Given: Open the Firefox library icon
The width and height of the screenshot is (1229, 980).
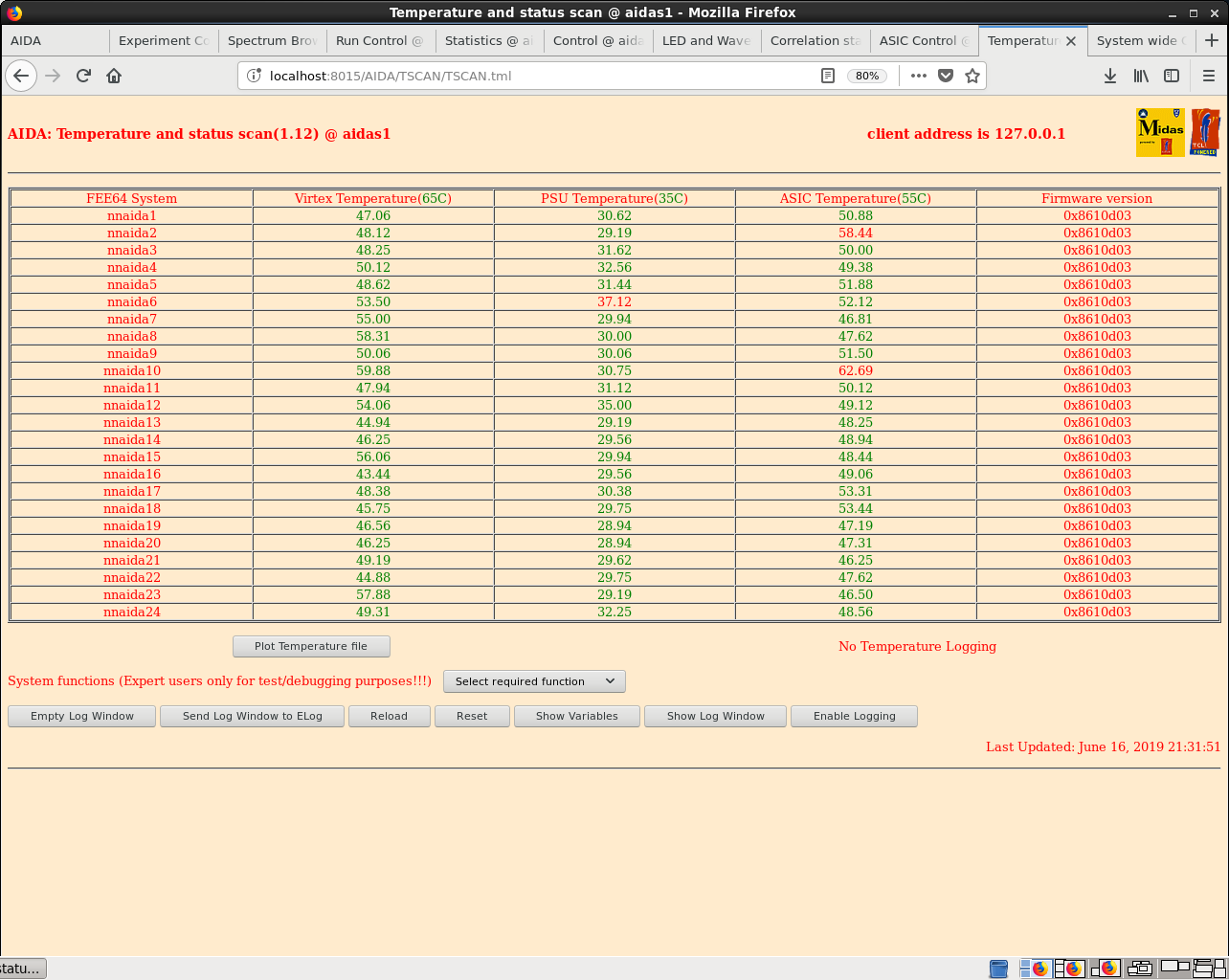Looking at the screenshot, I should [x=1141, y=76].
